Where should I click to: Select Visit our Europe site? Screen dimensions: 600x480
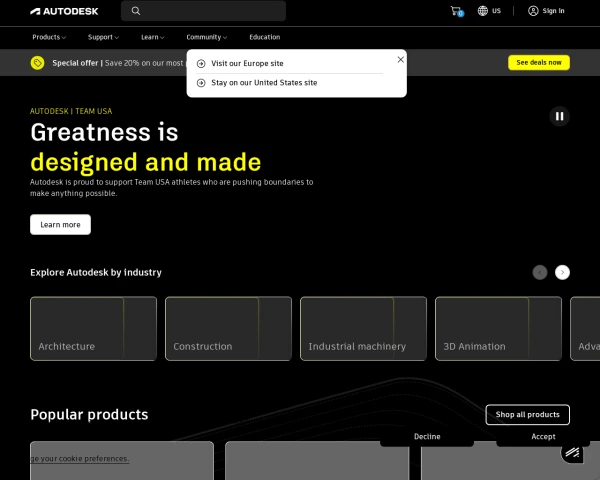(x=247, y=63)
